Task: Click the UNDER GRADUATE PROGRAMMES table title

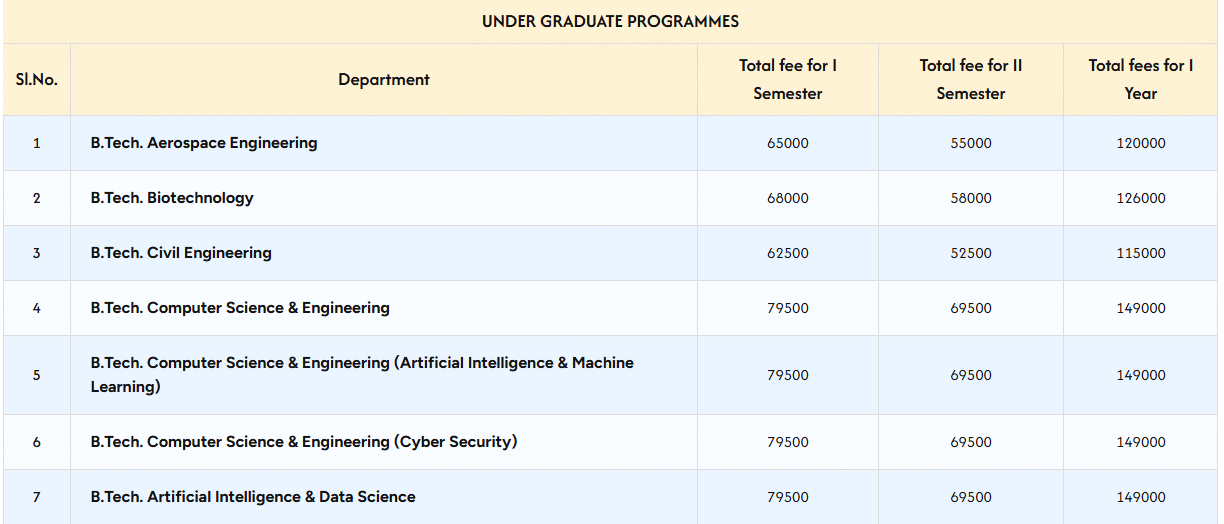Action: (610, 21)
